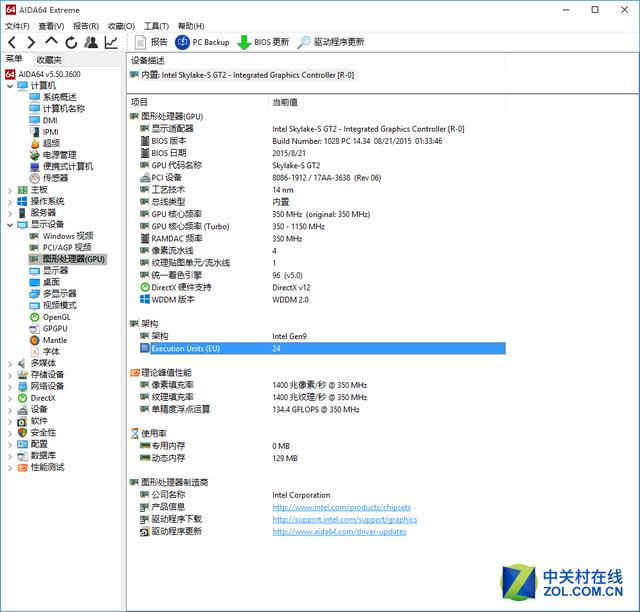The width and height of the screenshot is (640, 612).
Task: Generate a report with 报告 button
Action: [151, 42]
